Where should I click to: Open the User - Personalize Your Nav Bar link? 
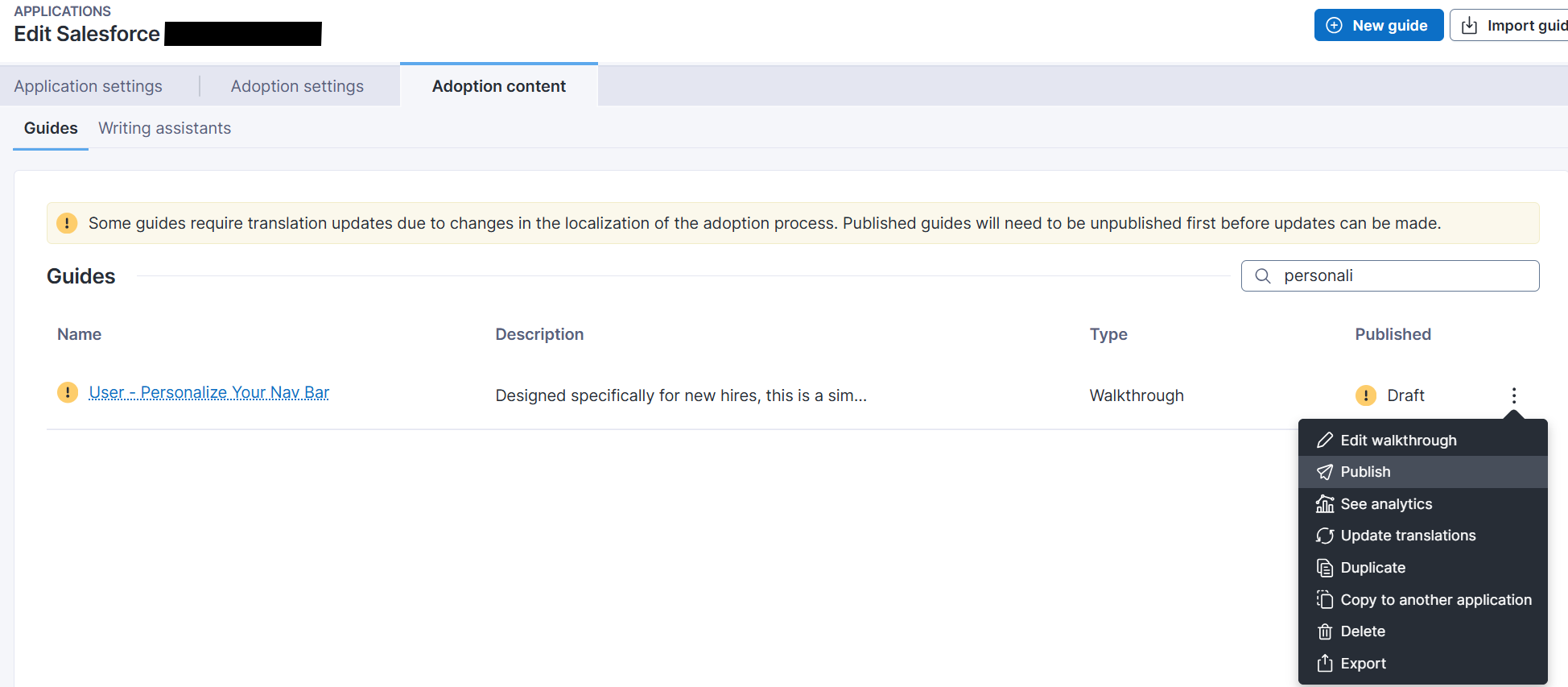click(x=209, y=392)
